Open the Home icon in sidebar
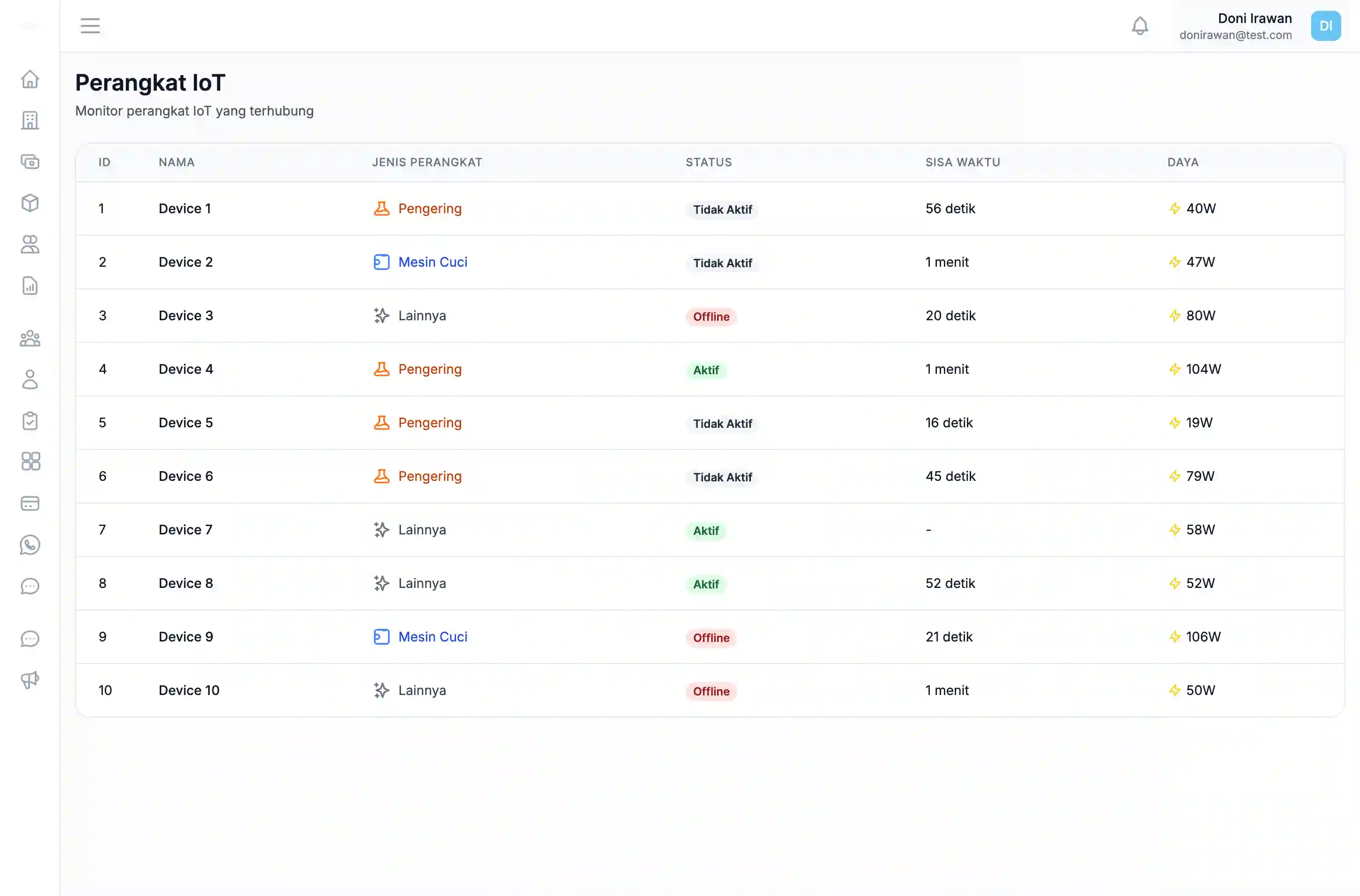1360x896 pixels. click(30, 79)
